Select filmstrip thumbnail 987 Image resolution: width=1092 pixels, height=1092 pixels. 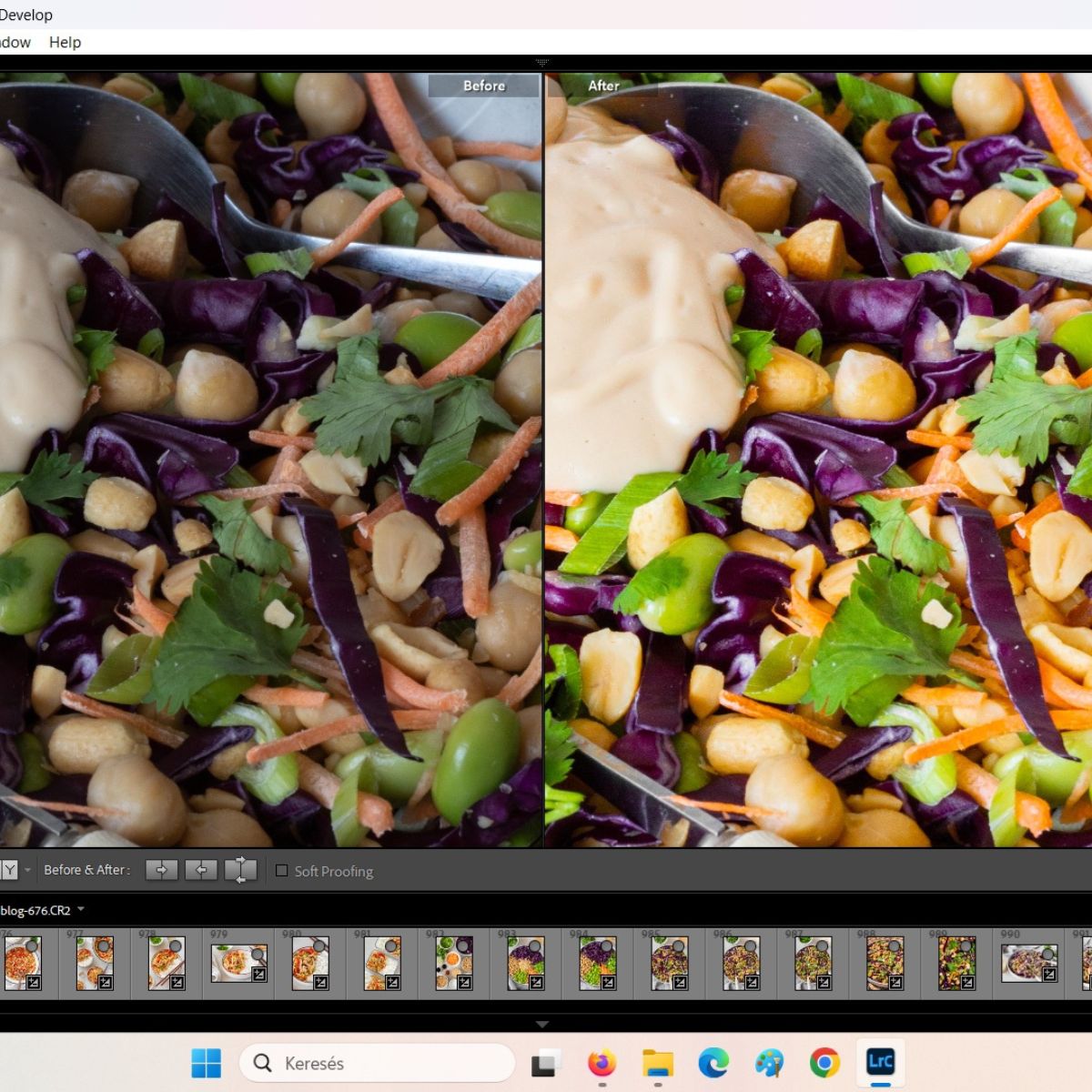(814, 963)
